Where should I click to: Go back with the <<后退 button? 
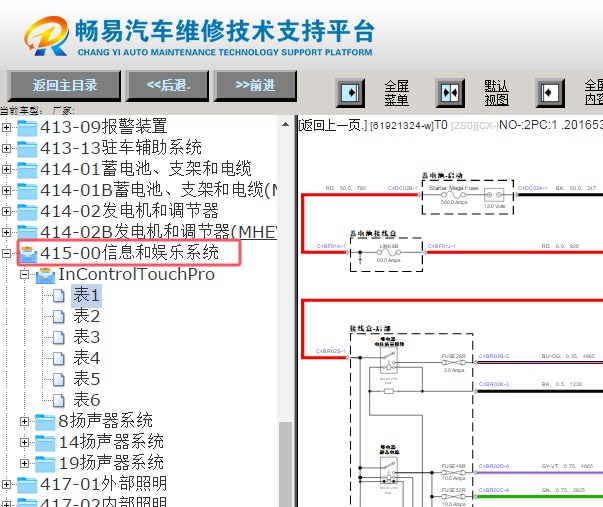(x=168, y=85)
